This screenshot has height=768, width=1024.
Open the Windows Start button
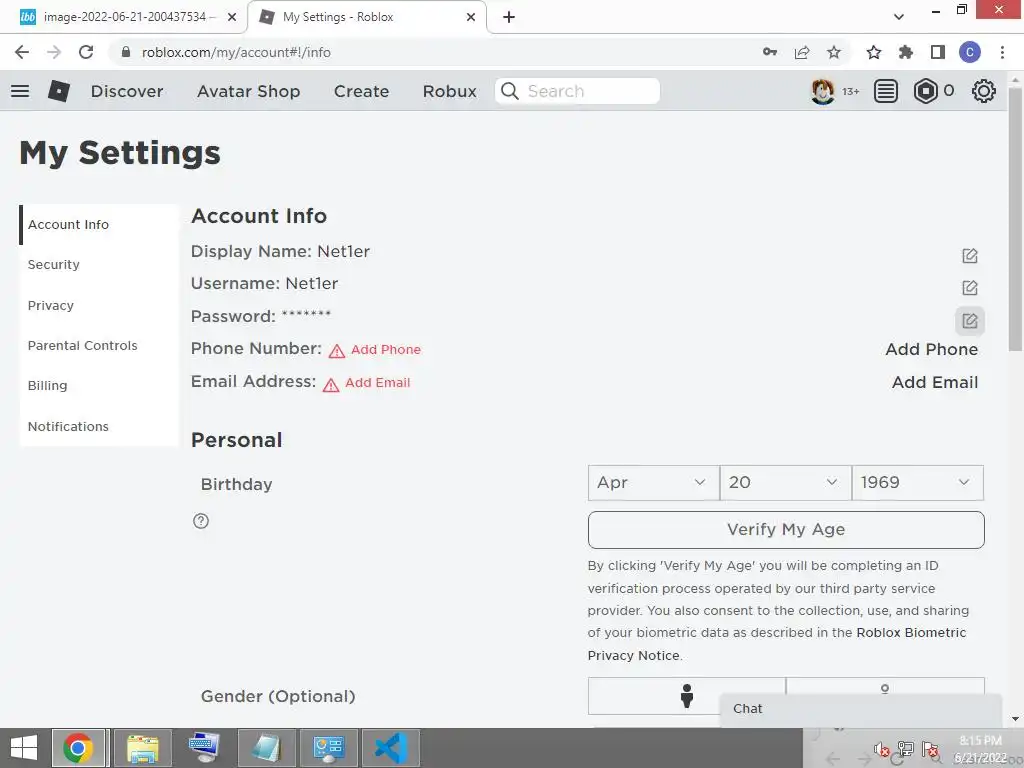pyautogui.click(x=24, y=748)
